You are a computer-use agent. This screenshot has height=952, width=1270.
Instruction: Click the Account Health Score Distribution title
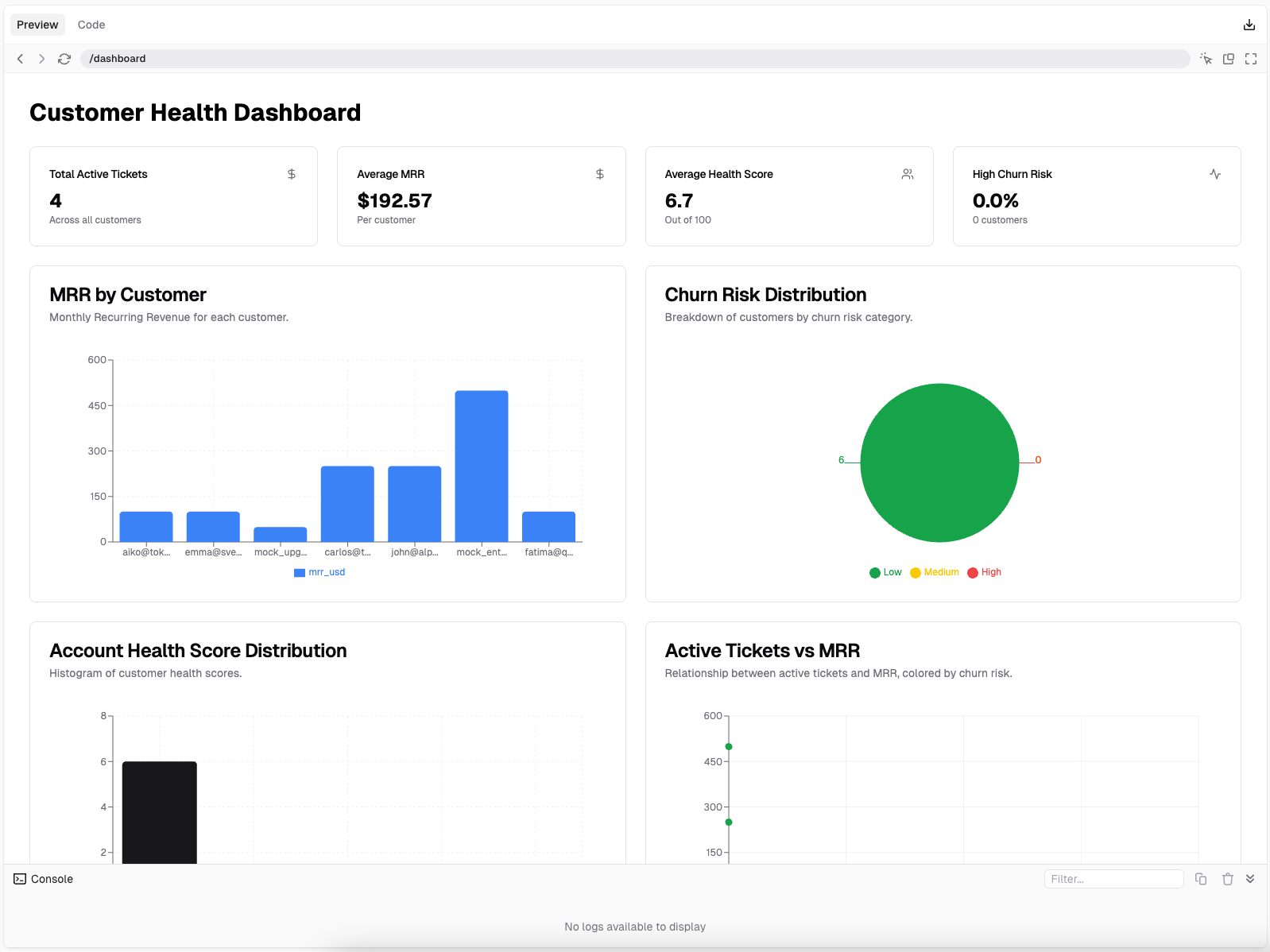click(198, 651)
